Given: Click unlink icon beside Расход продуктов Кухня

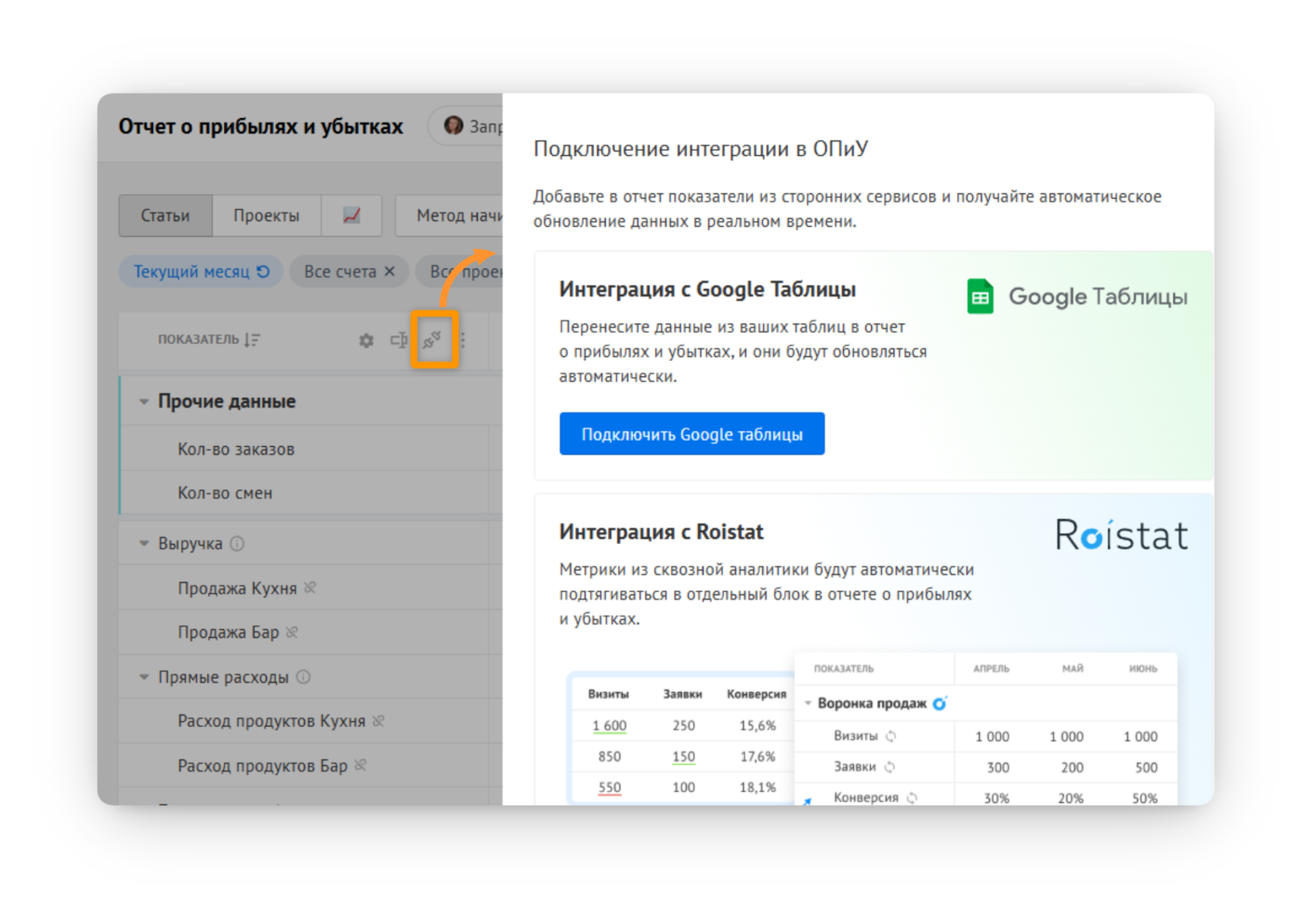Looking at the screenshot, I should pos(379,720).
